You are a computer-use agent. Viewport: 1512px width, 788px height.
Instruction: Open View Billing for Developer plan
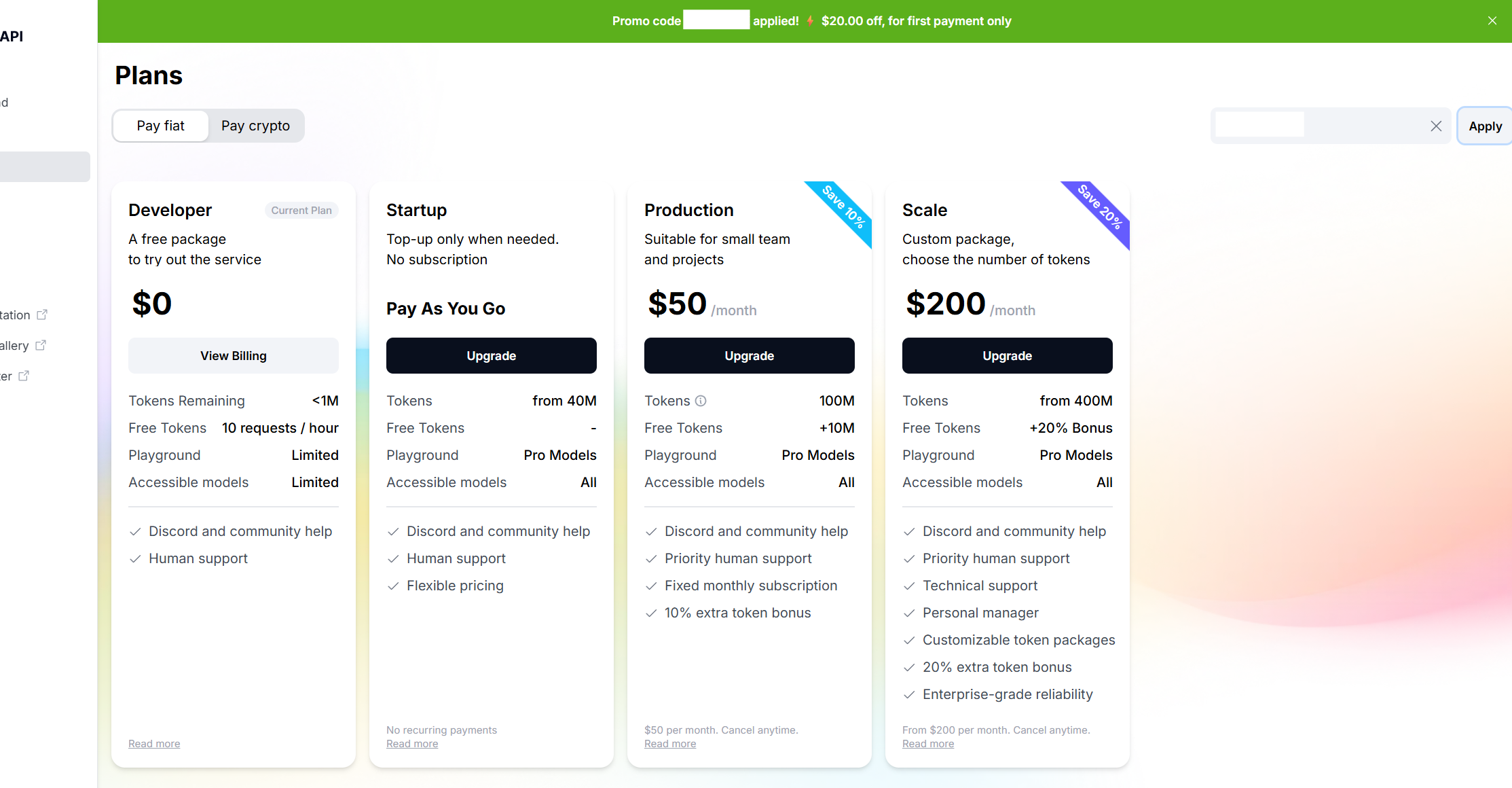tap(234, 355)
